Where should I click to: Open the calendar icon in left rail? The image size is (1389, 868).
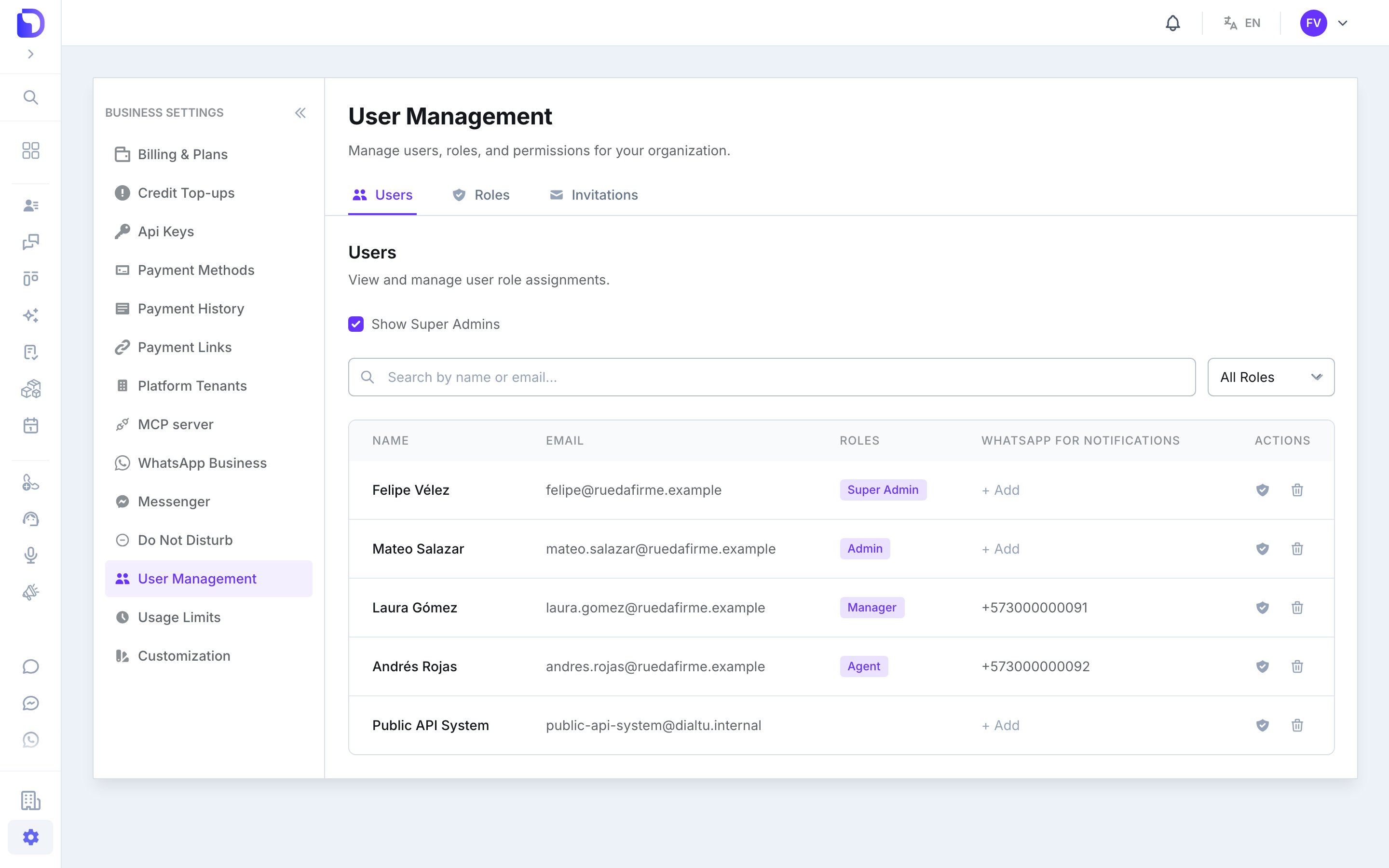point(30,425)
